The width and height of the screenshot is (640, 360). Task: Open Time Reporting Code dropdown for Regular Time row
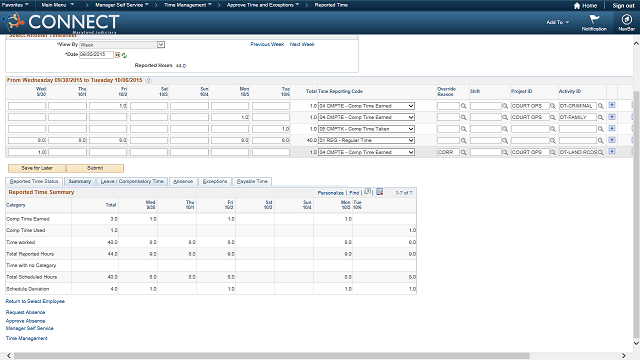[x=411, y=140]
